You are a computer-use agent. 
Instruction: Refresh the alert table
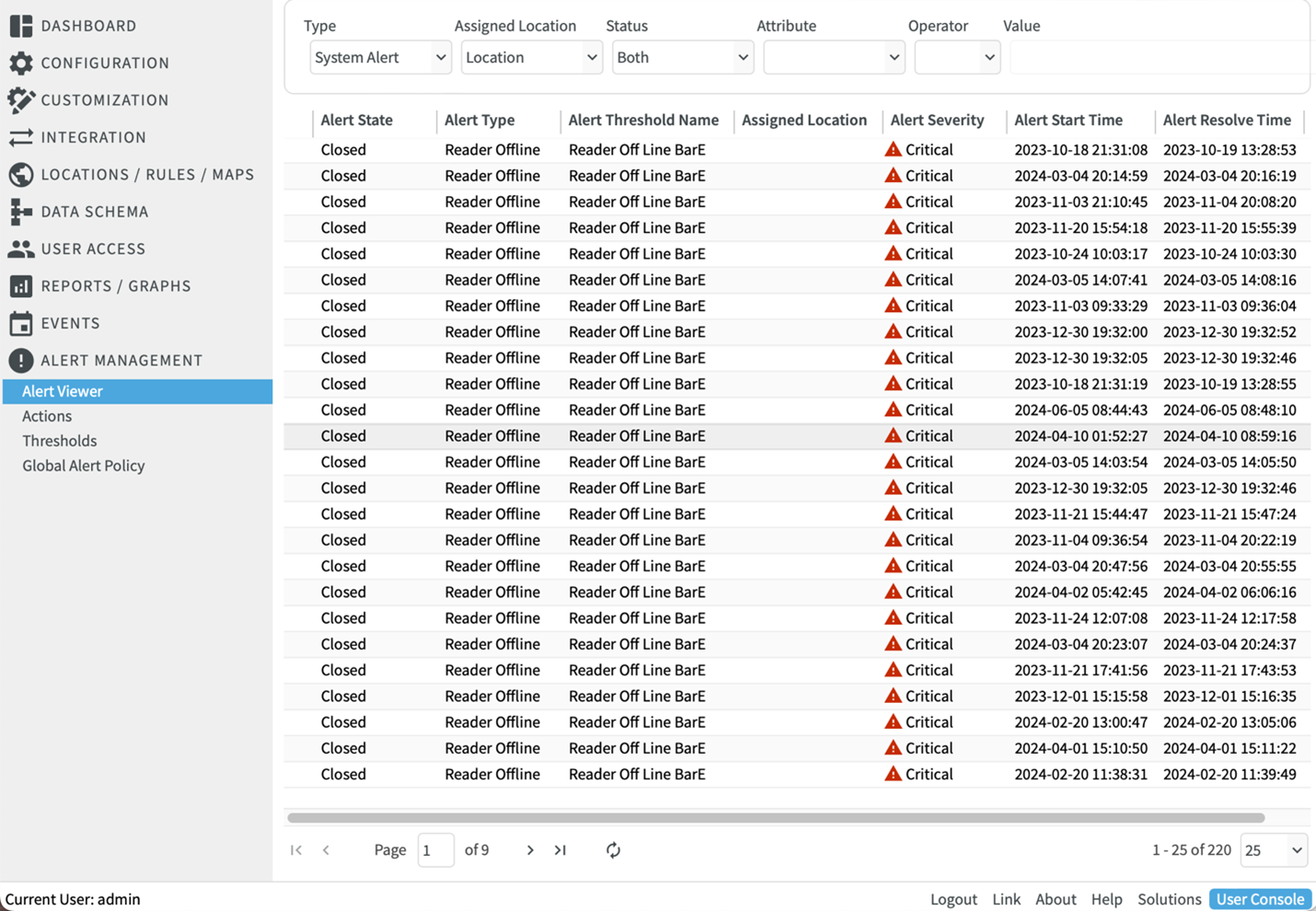tap(613, 850)
